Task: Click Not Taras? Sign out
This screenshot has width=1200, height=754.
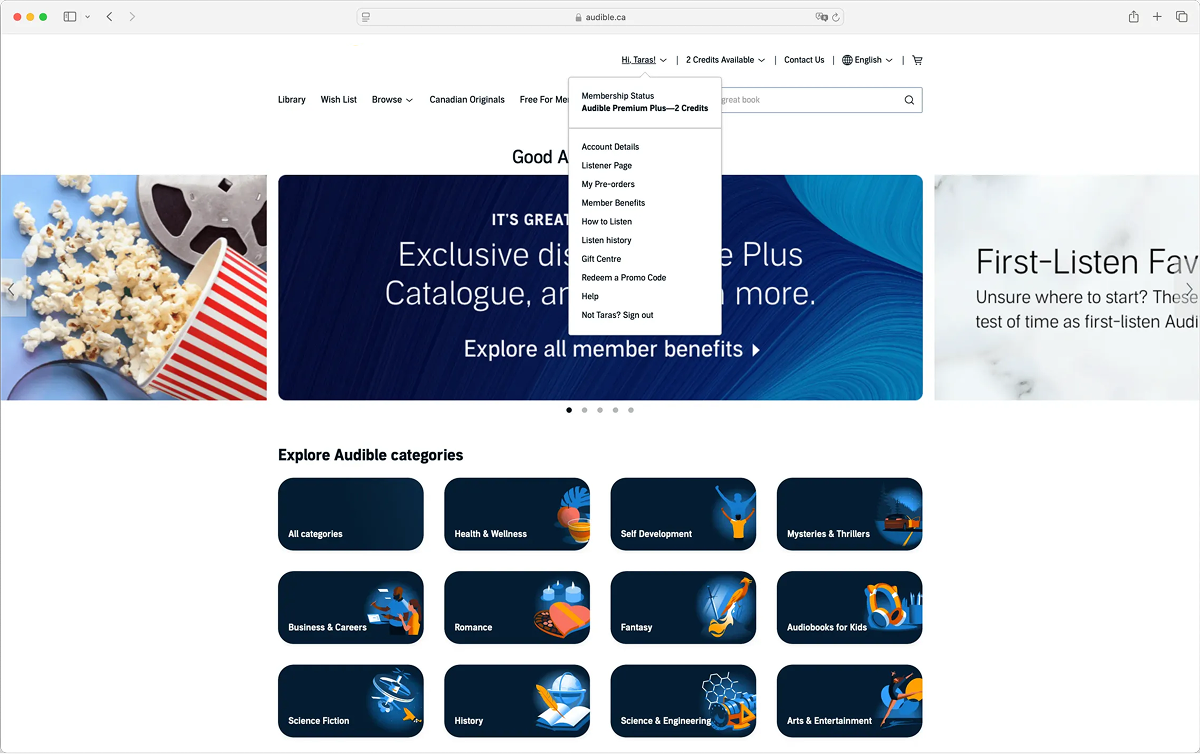Action: pos(617,315)
